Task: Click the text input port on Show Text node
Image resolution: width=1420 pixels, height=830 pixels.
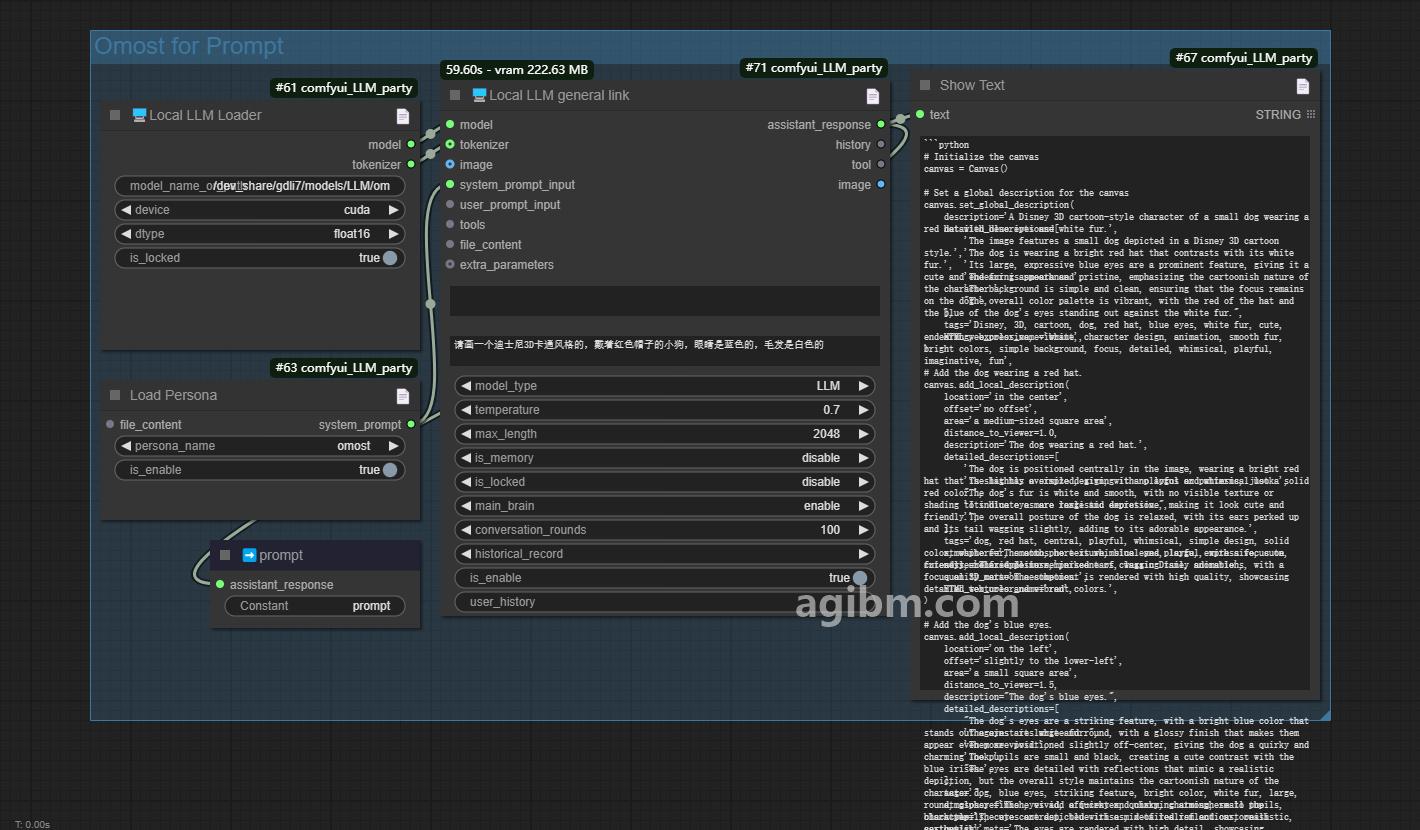Action: [x=920, y=115]
